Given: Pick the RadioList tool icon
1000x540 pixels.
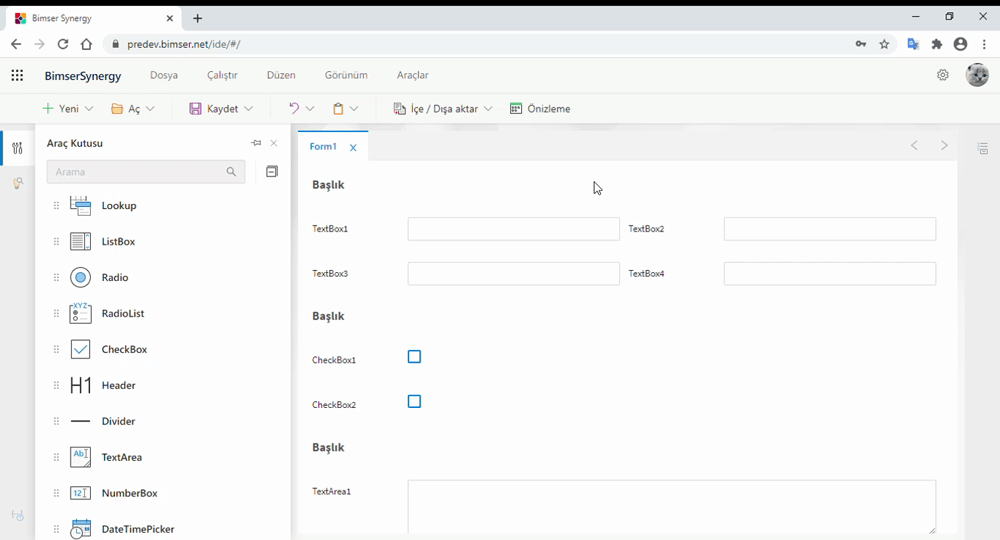Looking at the screenshot, I should coord(81,313).
